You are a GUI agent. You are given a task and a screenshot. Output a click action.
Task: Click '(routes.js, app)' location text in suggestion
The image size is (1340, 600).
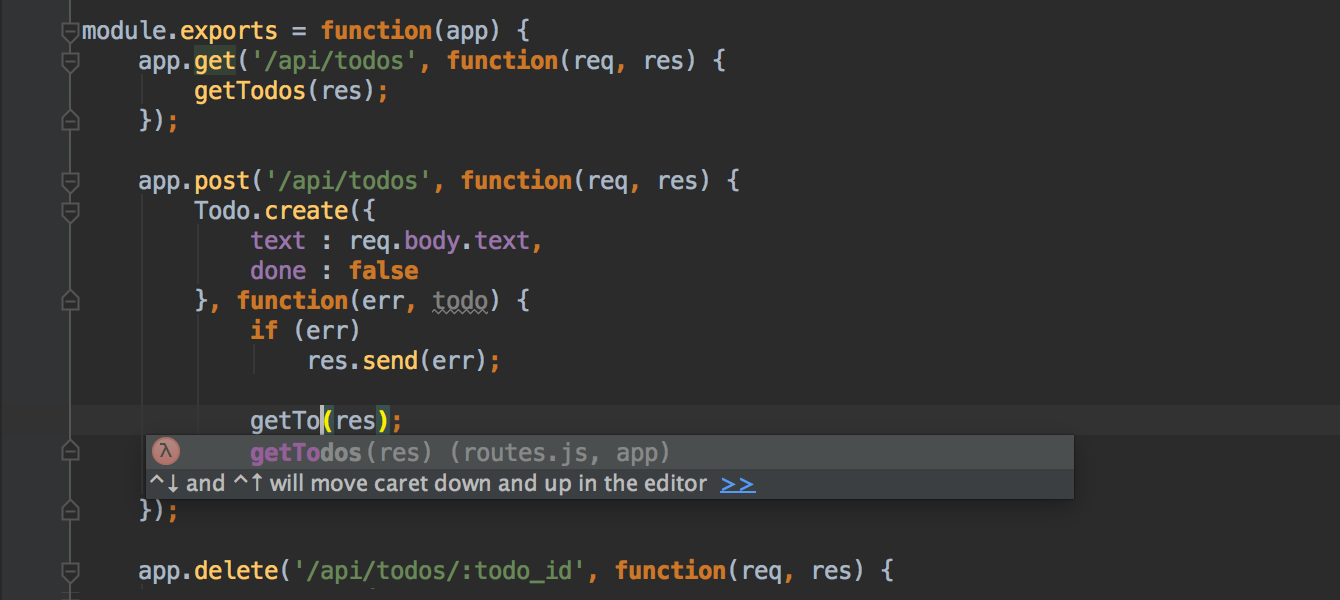(560, 453)
